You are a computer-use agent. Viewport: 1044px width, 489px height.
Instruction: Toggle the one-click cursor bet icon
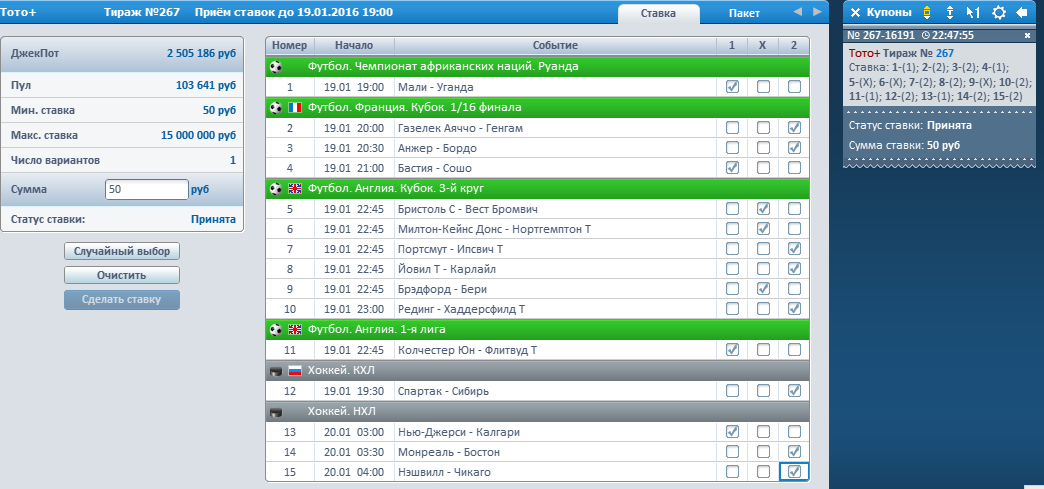(x=973, y=13)
